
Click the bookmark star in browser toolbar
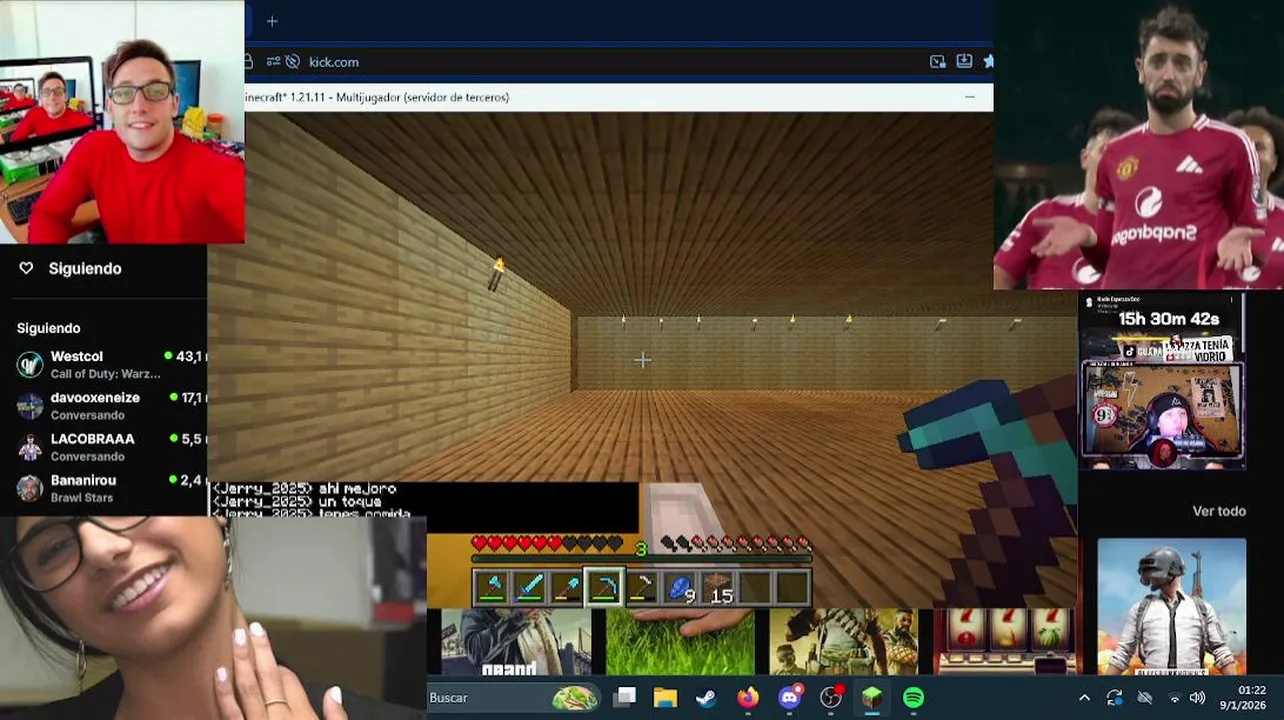coord(988,61)
